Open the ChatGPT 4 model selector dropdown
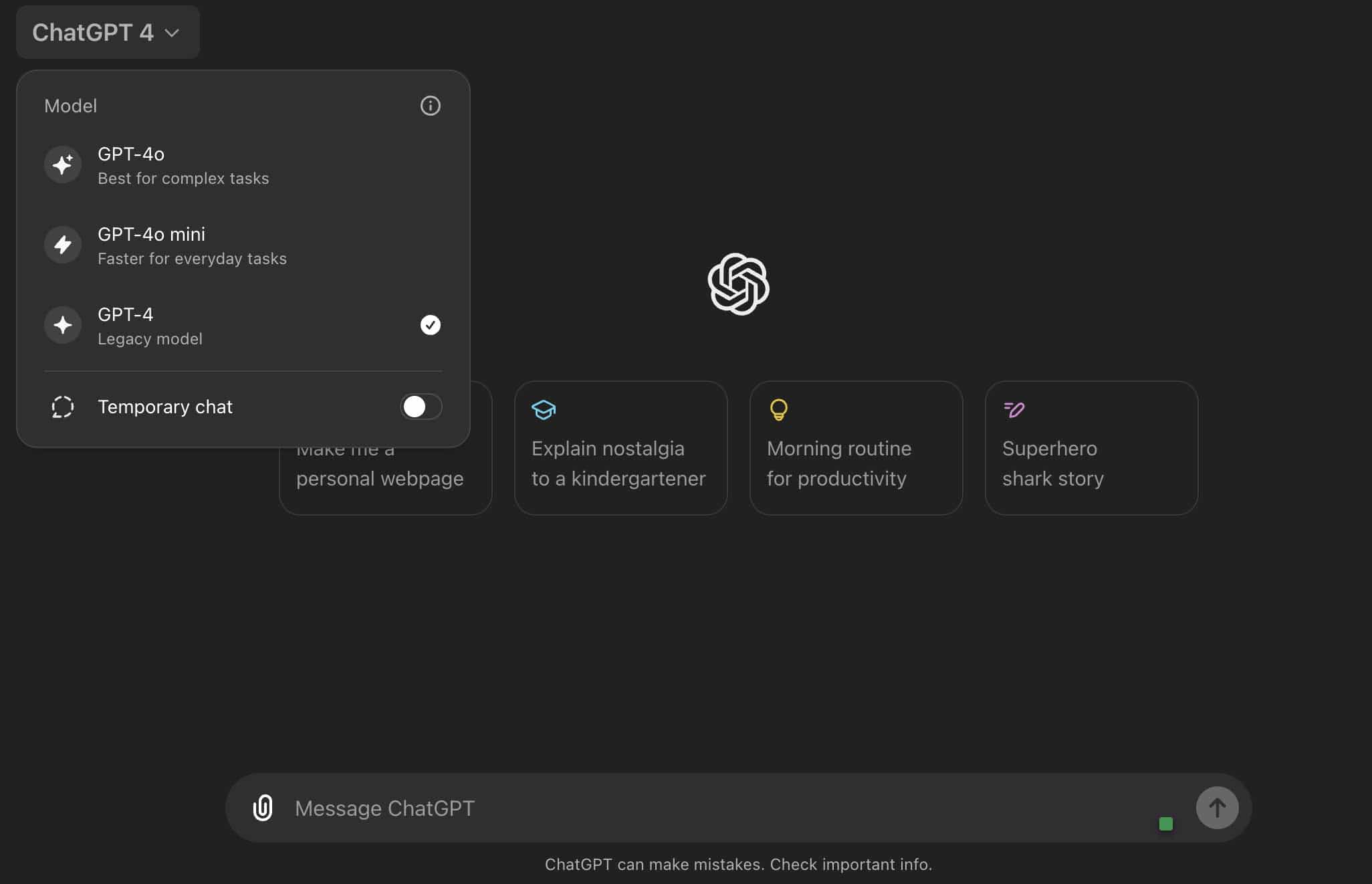 [108, 32]
